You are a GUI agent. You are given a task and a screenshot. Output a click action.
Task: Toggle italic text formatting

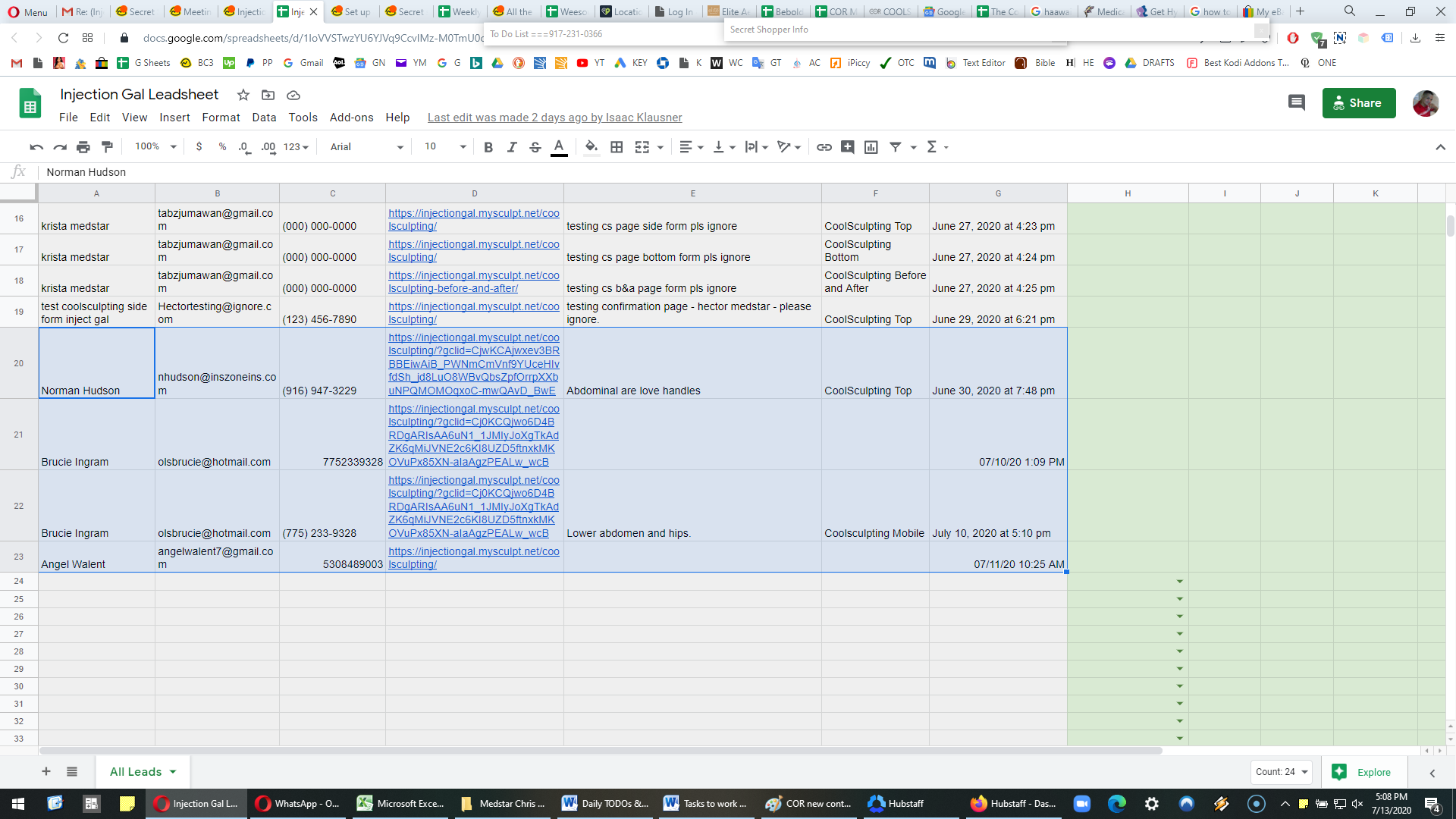coord(512,147)
